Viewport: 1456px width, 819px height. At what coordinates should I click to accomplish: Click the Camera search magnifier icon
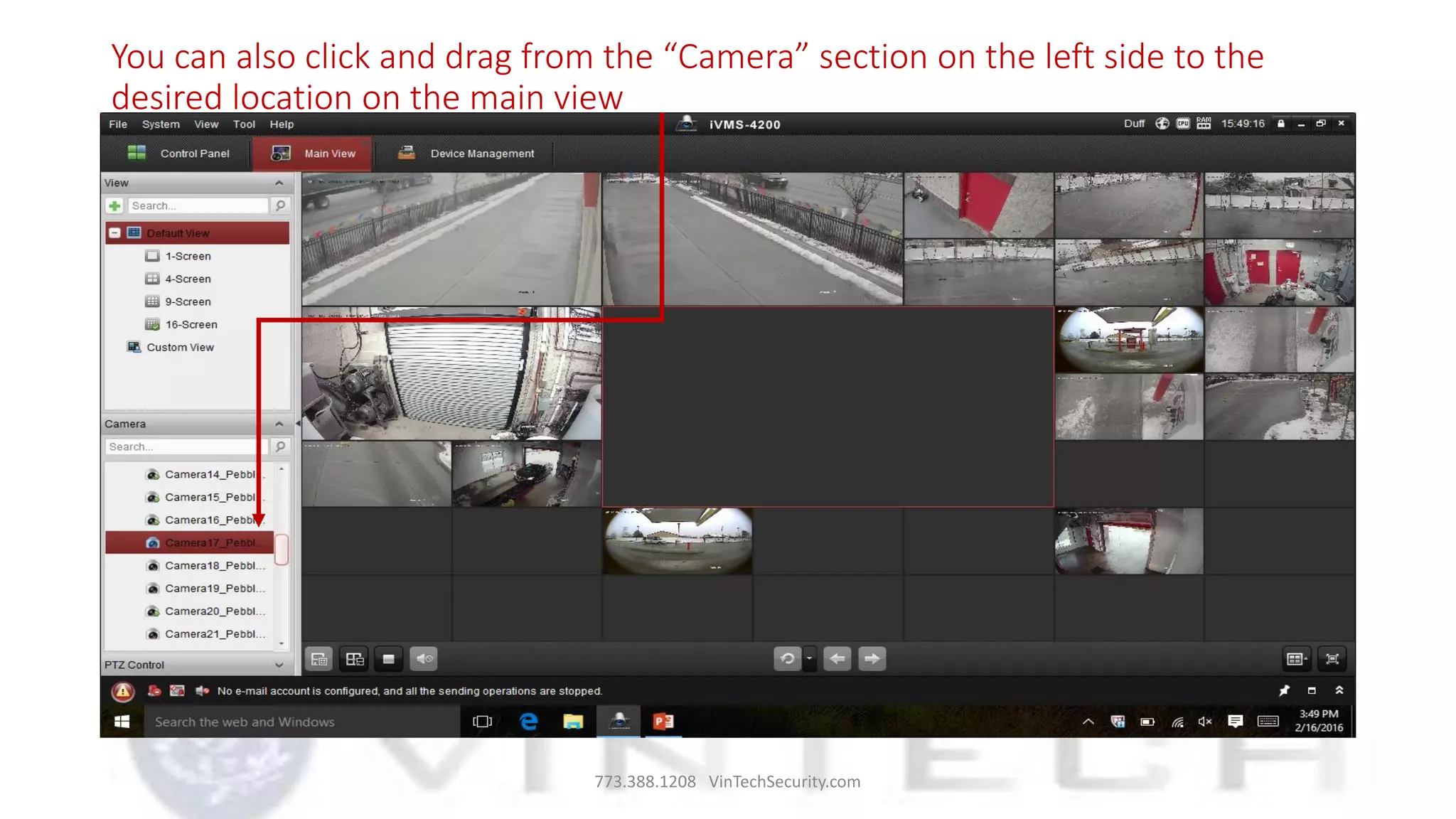point(280,446)
